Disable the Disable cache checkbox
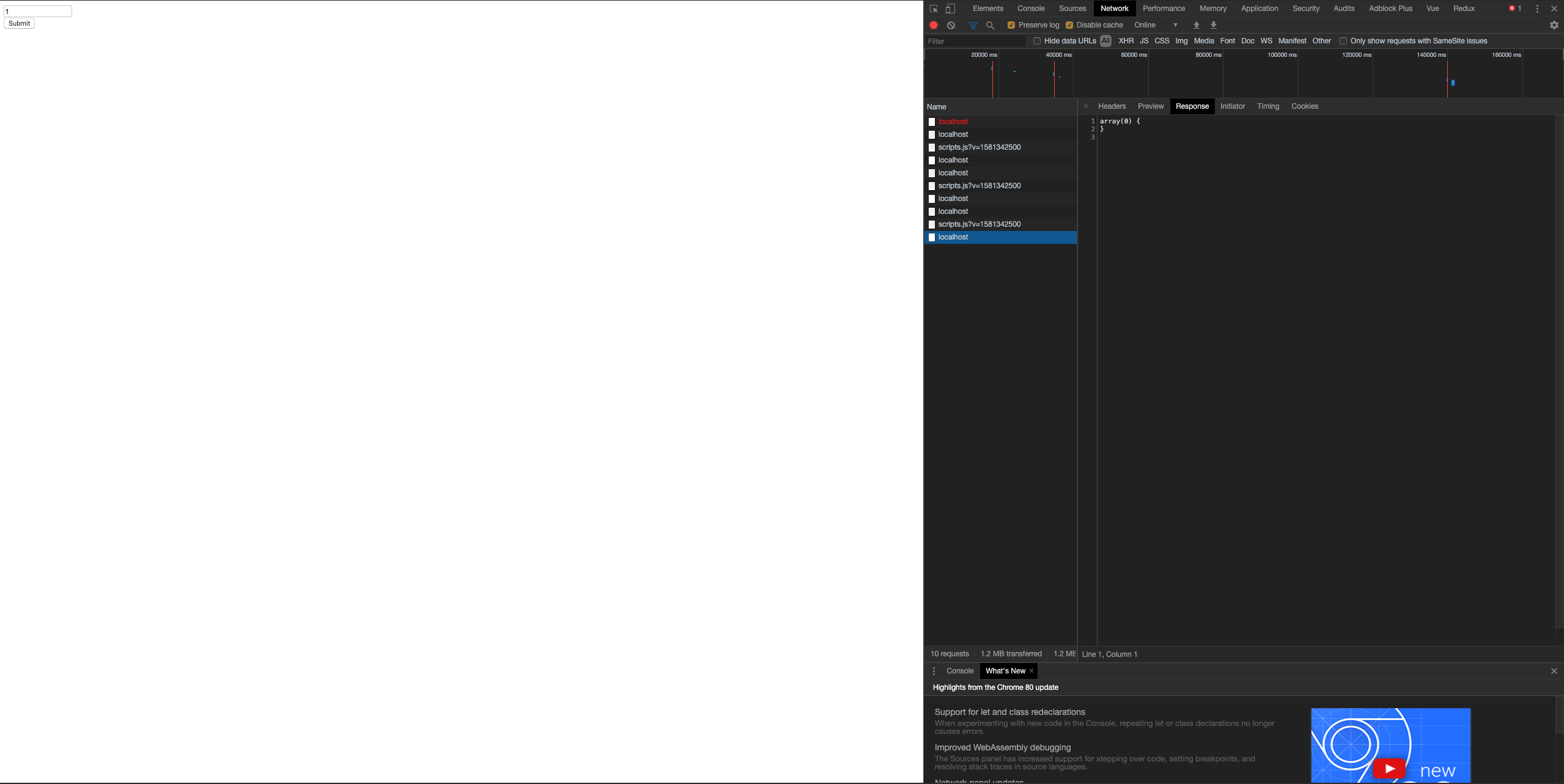The width and height of the screenshot is (1564, 784). click(1070, 25)
